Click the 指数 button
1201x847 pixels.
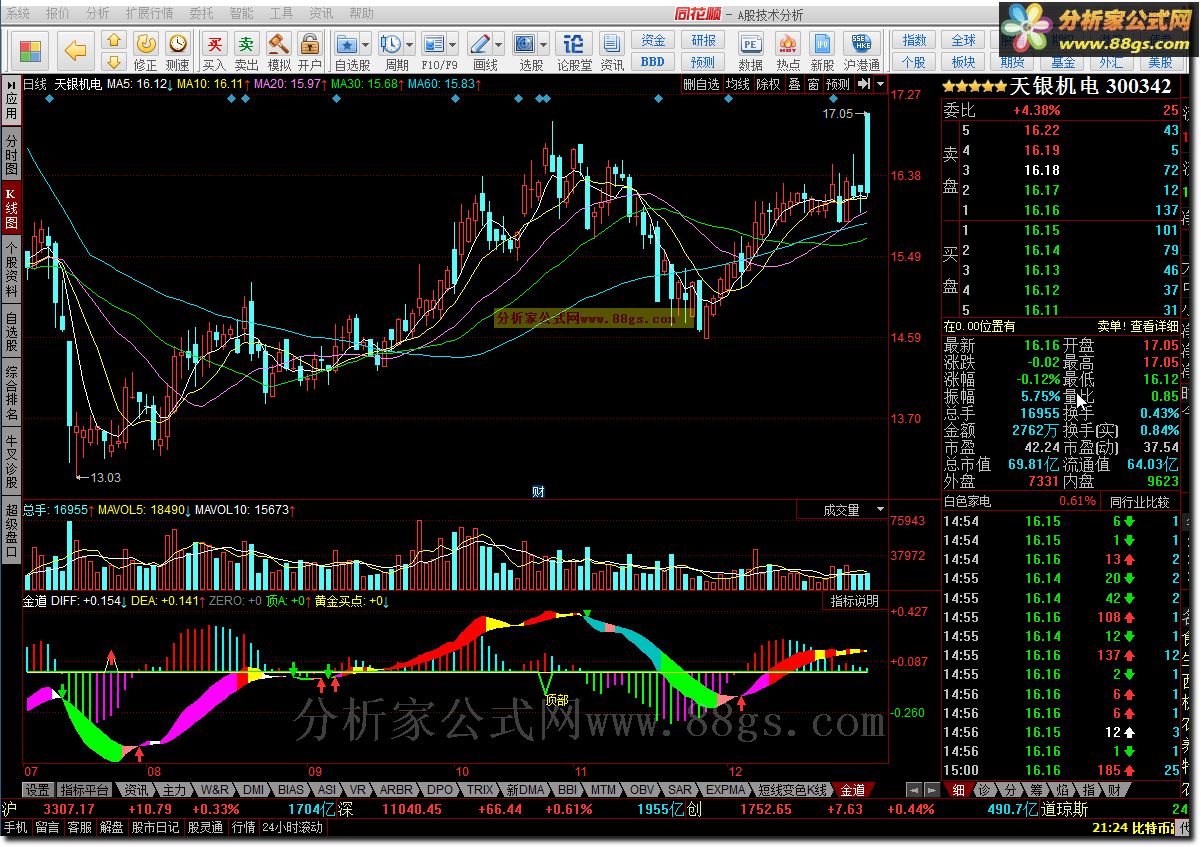[x=914, y=40]
